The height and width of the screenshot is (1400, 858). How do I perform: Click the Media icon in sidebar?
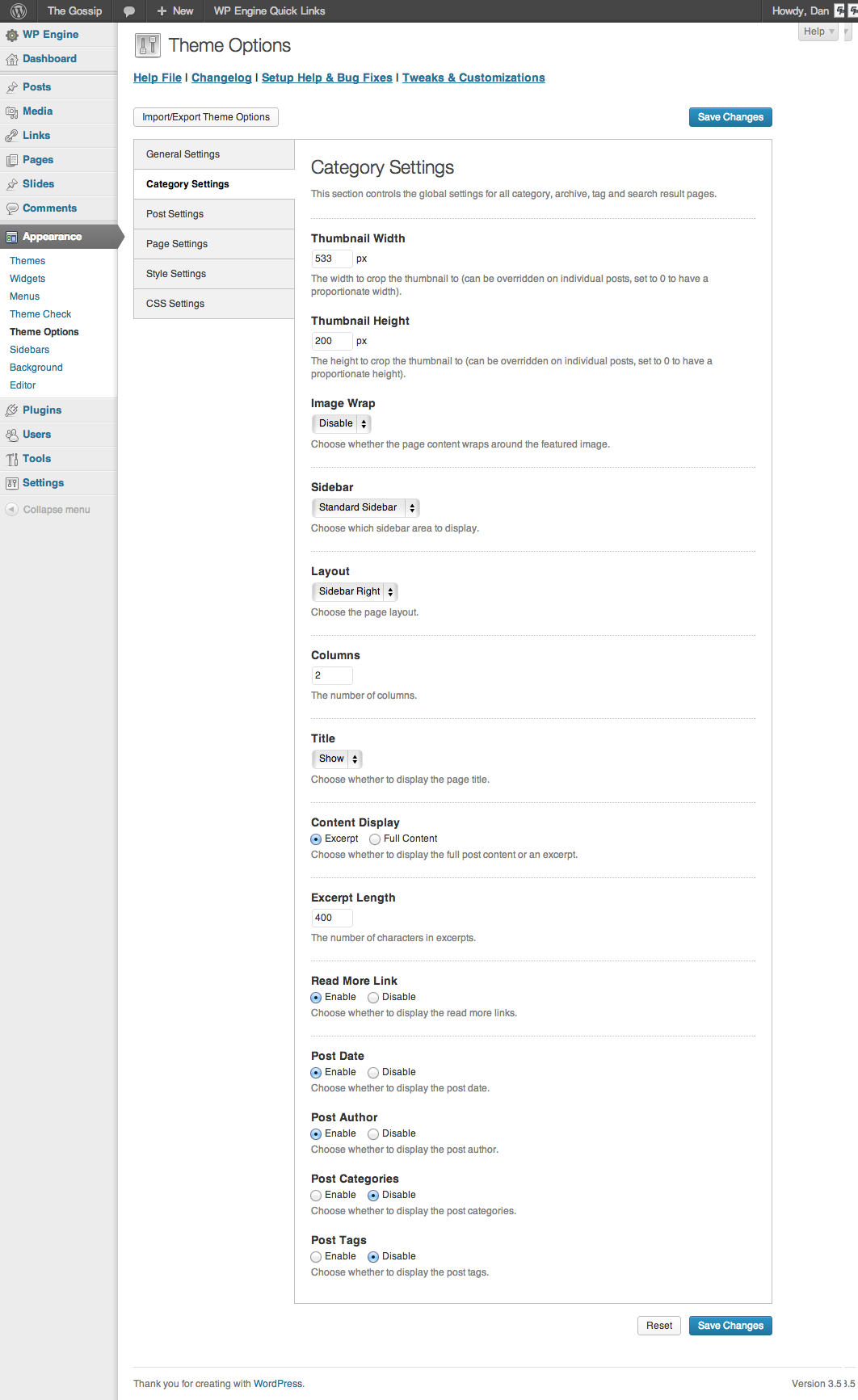point(12,111)
